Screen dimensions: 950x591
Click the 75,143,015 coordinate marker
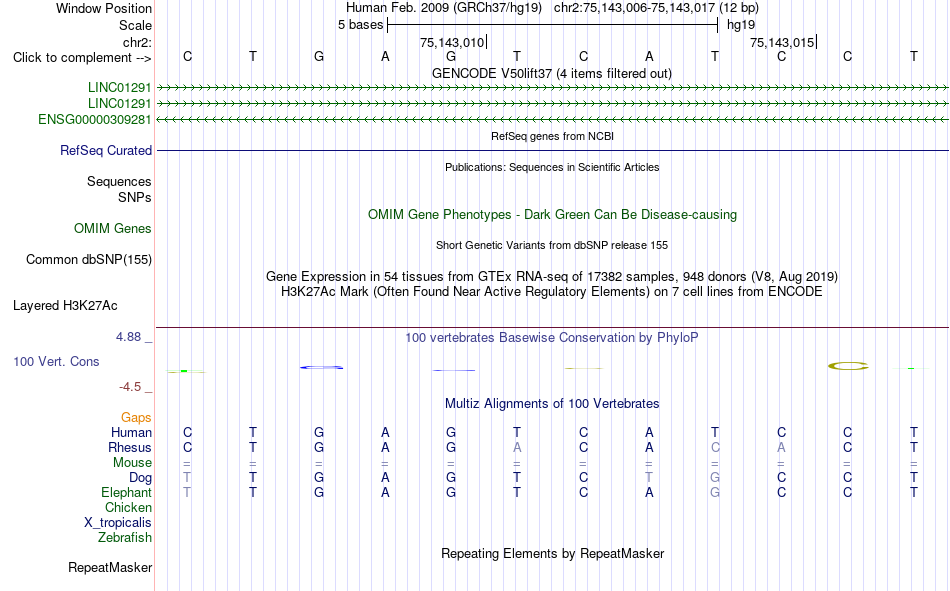click(x=782, y=42)
